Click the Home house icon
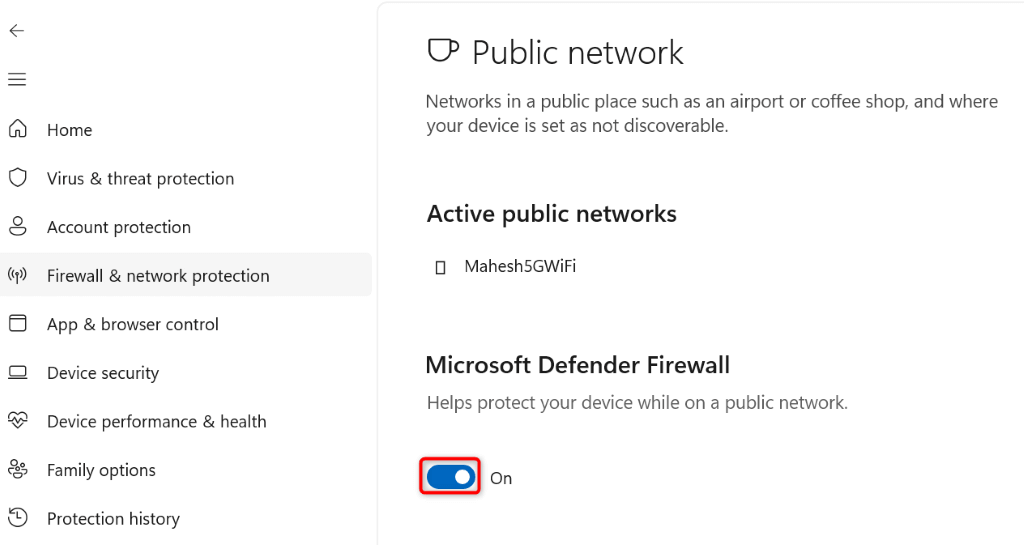Image resolution: width=1024 pixels, height=545 pixels. 17,129
